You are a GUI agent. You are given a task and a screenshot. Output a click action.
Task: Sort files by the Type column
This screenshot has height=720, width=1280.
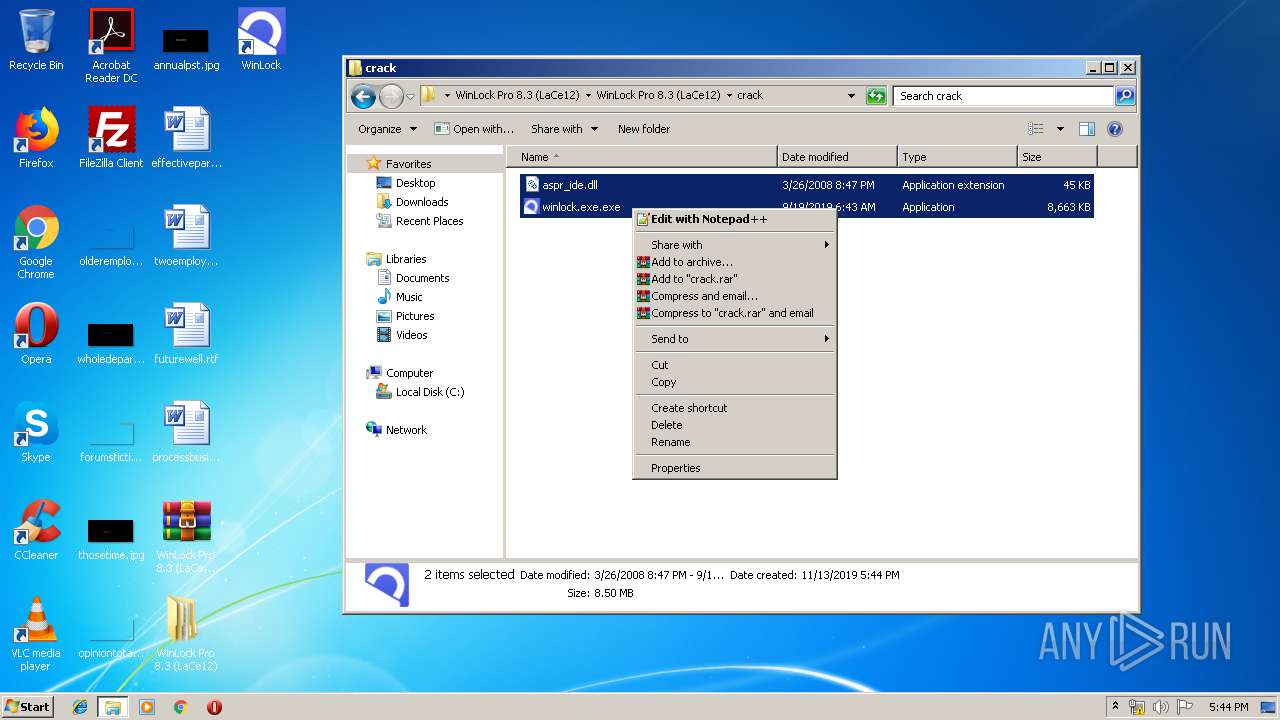(957, 157)
